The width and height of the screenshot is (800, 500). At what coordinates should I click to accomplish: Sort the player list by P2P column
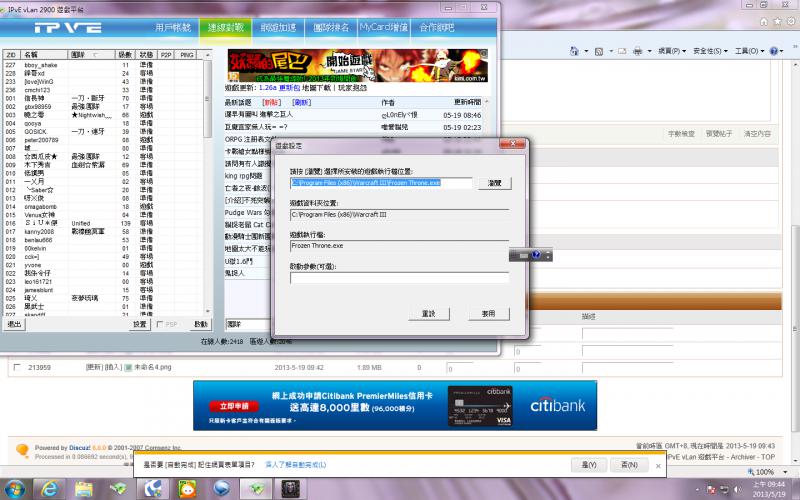point(166,55)
